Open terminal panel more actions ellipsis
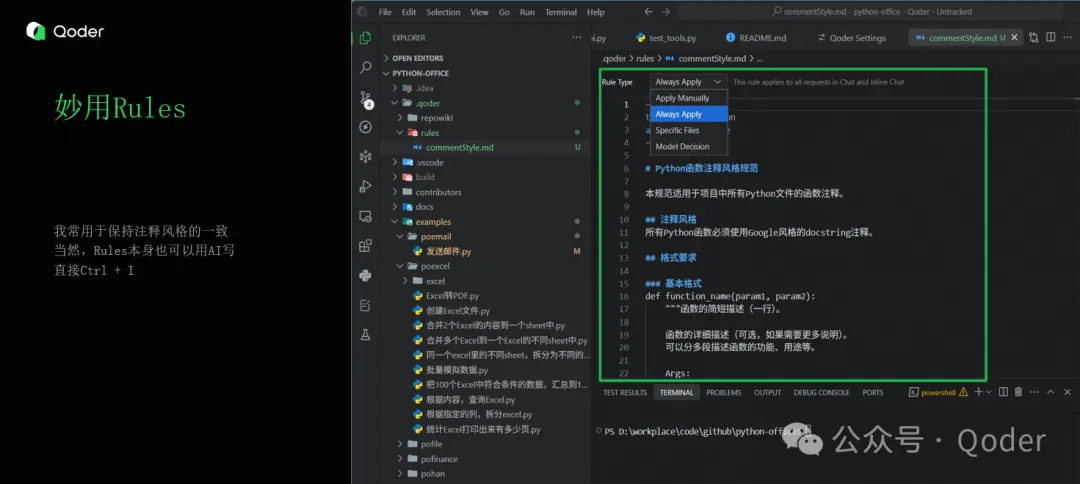 click(1034, 392)
